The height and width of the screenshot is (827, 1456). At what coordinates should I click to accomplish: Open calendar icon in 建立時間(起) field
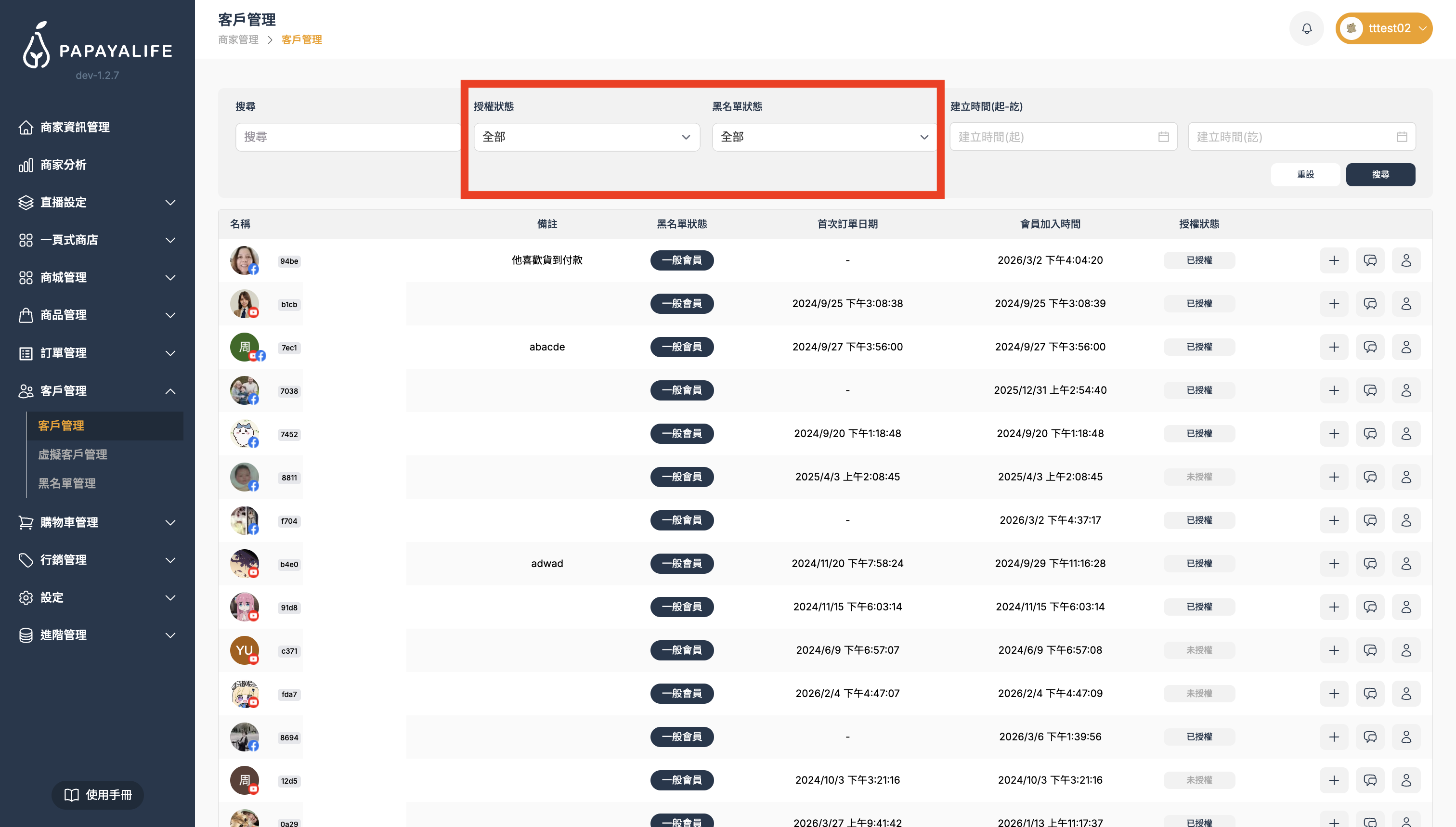click(x=1163, y=137)
